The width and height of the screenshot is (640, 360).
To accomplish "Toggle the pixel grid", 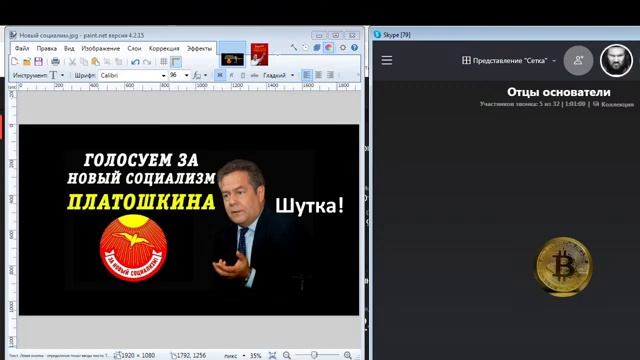I will (164, 62).
